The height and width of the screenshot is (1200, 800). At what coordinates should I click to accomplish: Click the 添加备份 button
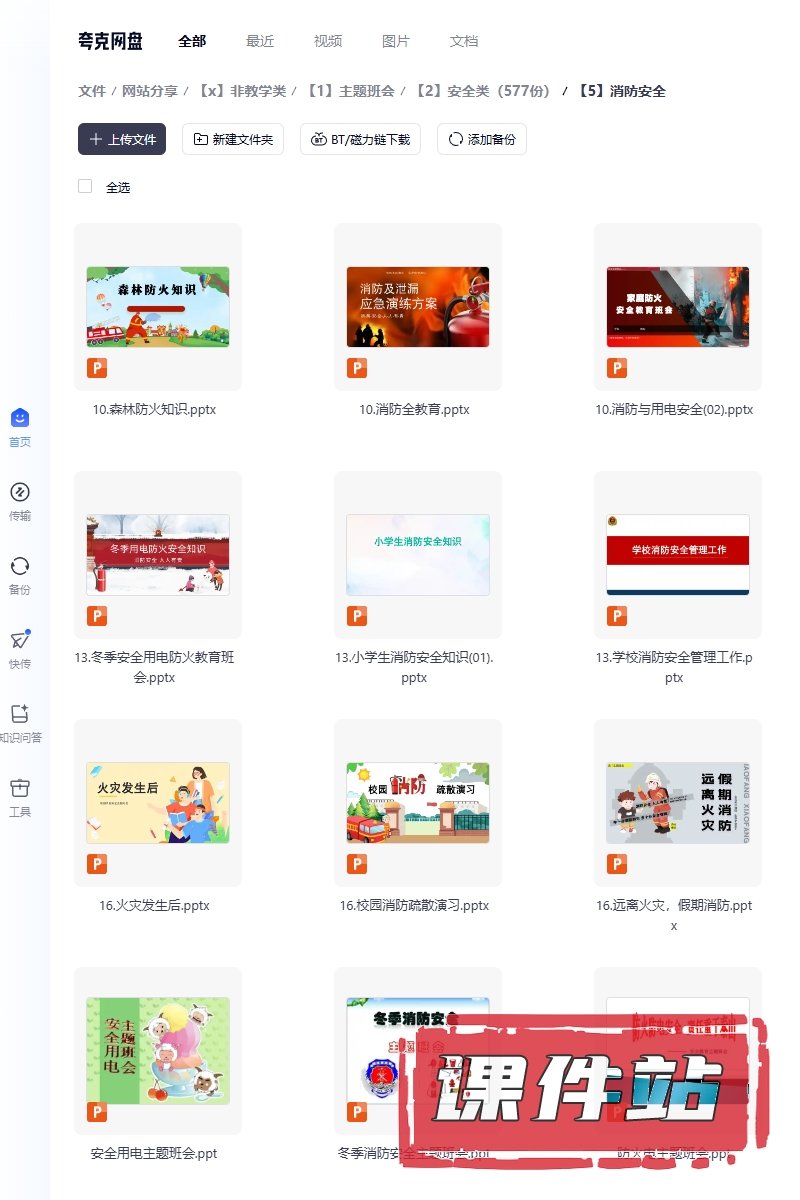click(482, 139)
